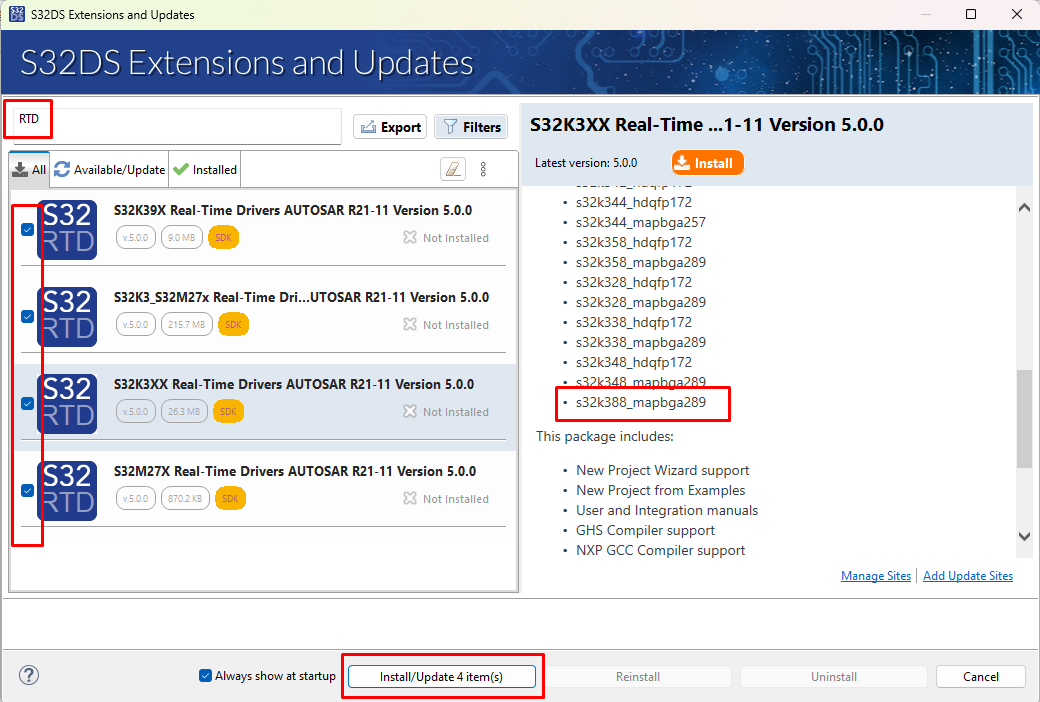Click the help question mark icon
Screen dimensions: 1040x702
pyautogui.click(x=29, y=676)
